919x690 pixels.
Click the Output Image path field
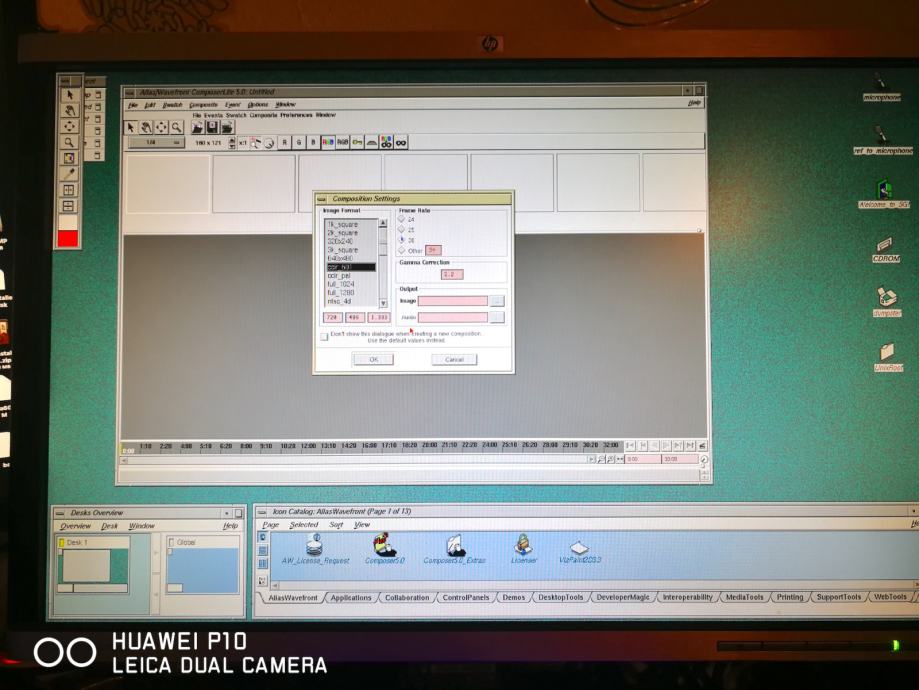click(452, 301)
